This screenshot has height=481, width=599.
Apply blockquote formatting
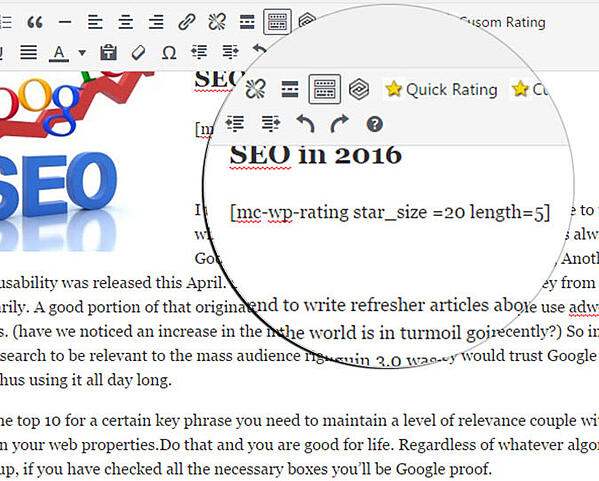pyautogui.click(x=35, y=22)
